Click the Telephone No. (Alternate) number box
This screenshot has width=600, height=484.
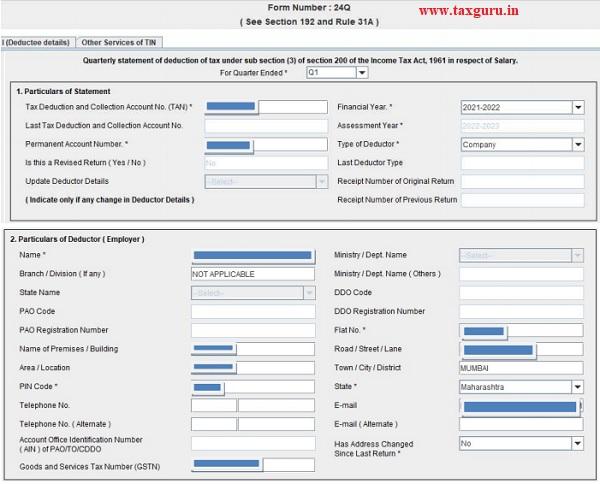pos(276,424)
